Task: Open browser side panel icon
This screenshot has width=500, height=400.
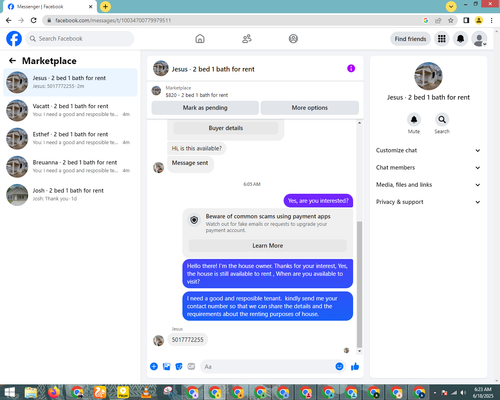Action: 466,20
